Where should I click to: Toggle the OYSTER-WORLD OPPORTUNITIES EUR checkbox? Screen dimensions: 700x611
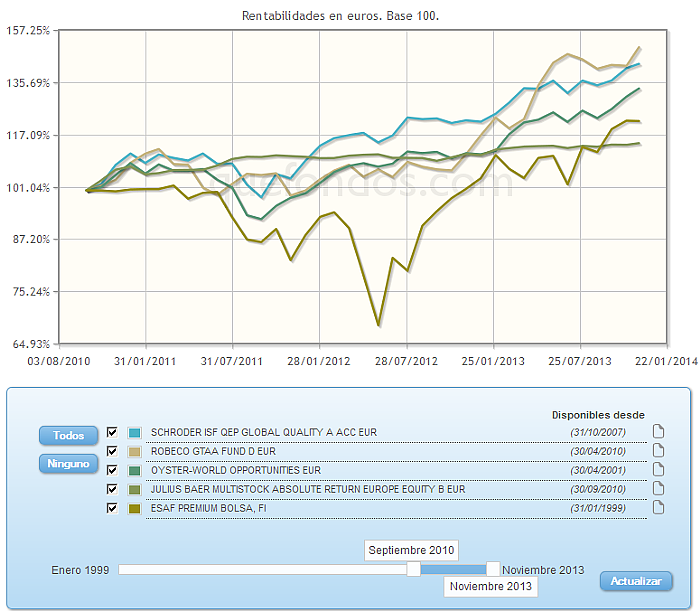pos(112,470)
